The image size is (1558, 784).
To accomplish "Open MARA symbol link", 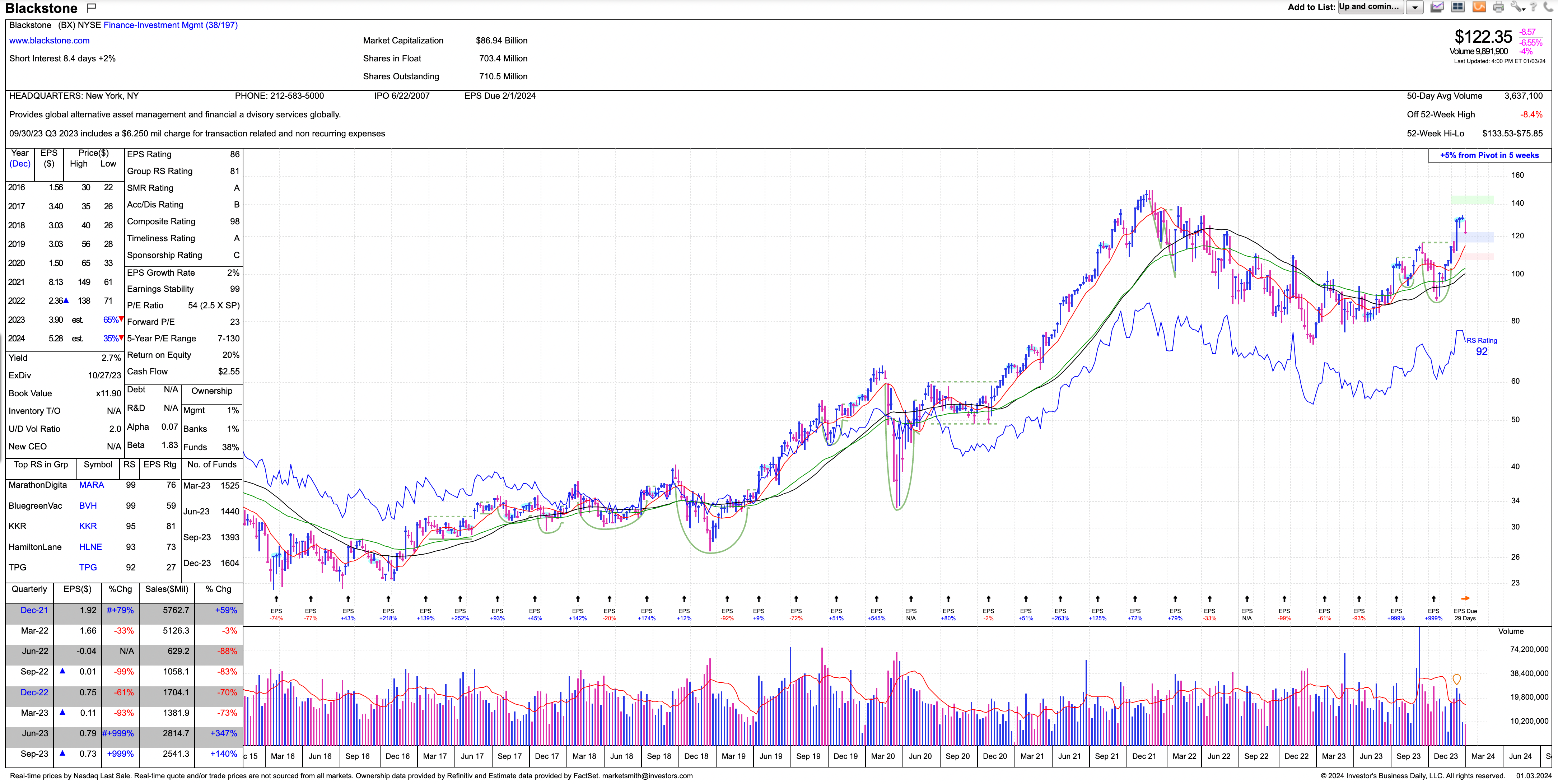I will pyautogui.click(x=91, y=485).
